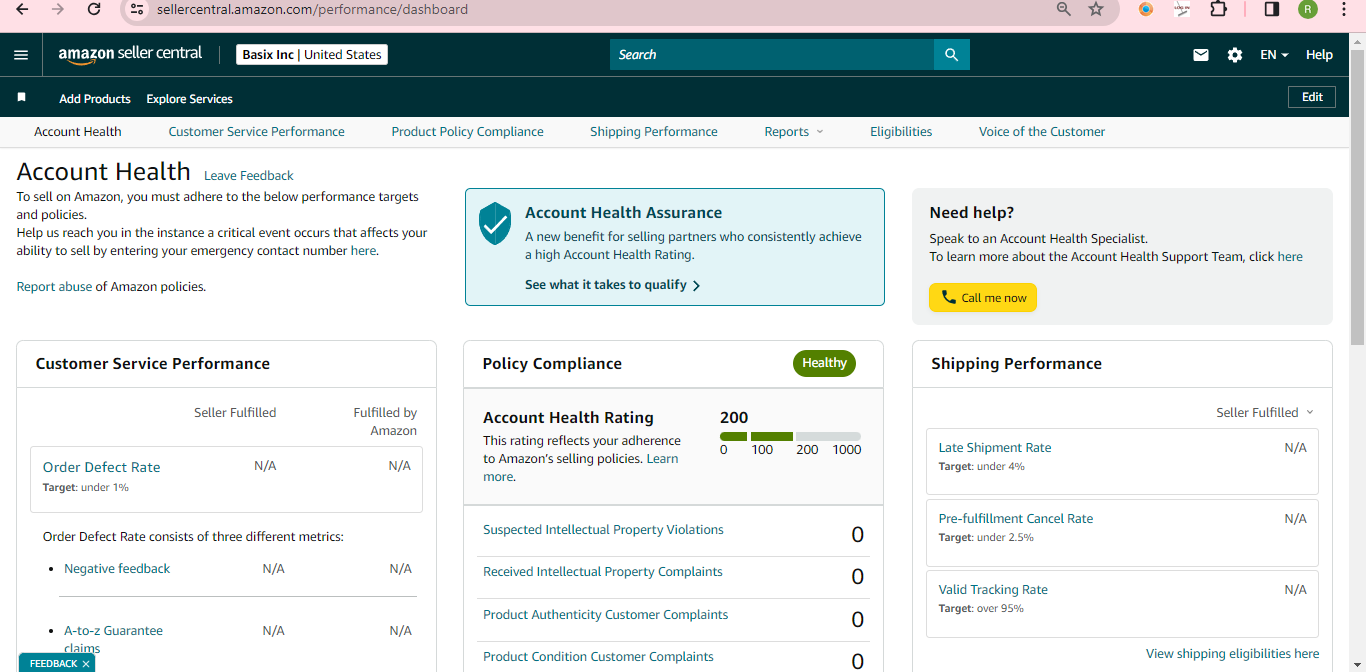Screen dimensions: 1366x672
Task: Open the Help link in header
Action: (x=1319, y=55)
